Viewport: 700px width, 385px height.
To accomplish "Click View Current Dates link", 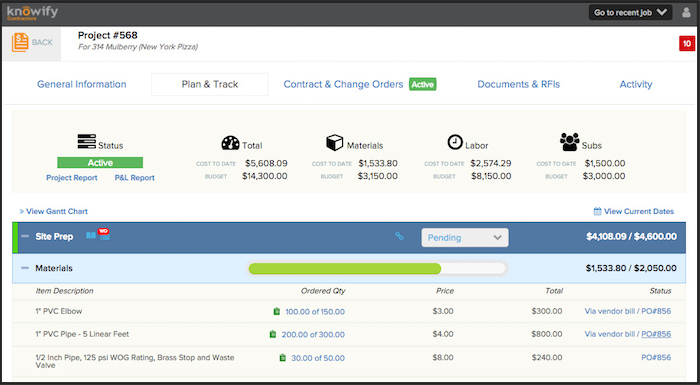I will click(x=639, y=211).
